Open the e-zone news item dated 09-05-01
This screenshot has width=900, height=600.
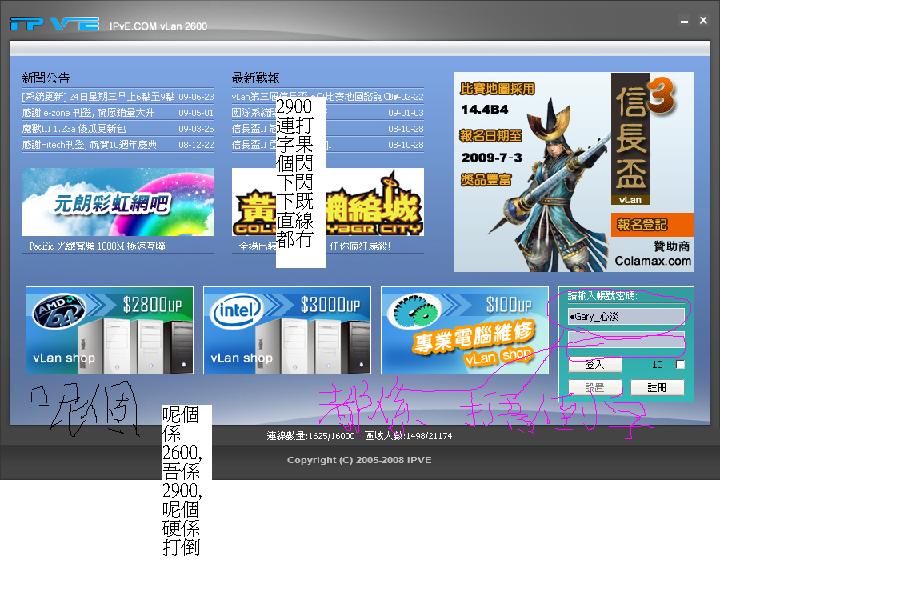[x=118, y=113]
